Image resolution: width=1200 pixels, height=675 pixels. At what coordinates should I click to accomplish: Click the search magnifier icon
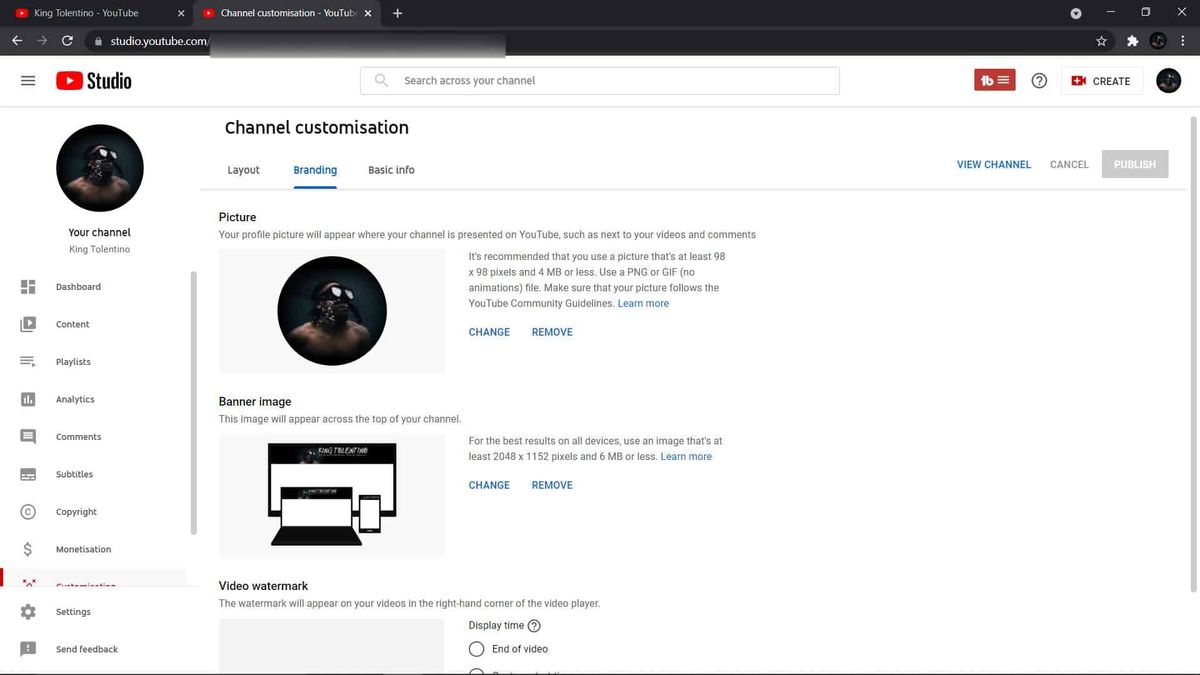(381, 80)
